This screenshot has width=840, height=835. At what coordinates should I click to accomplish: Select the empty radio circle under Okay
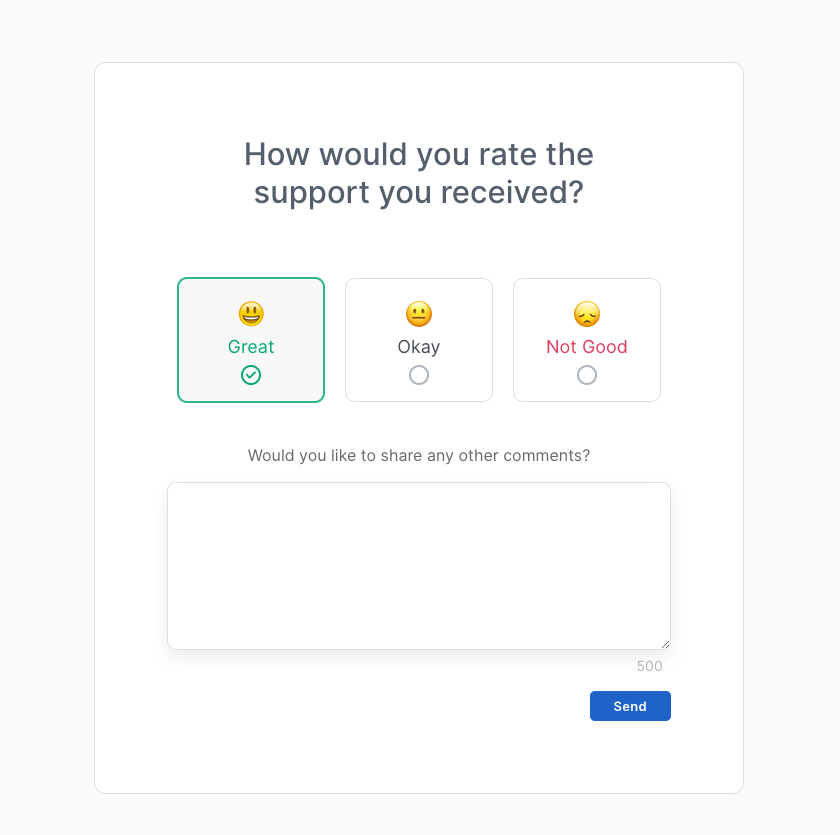click(x=419, y=375)
